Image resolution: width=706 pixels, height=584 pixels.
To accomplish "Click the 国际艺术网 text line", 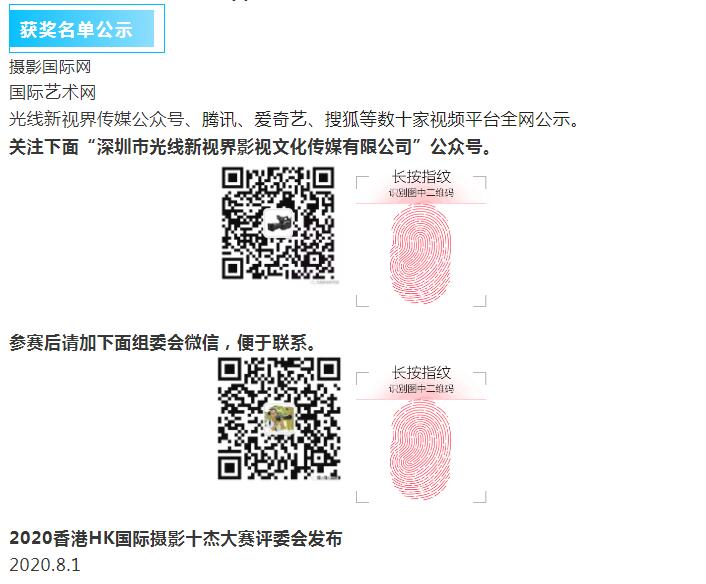I will (53, 93).
